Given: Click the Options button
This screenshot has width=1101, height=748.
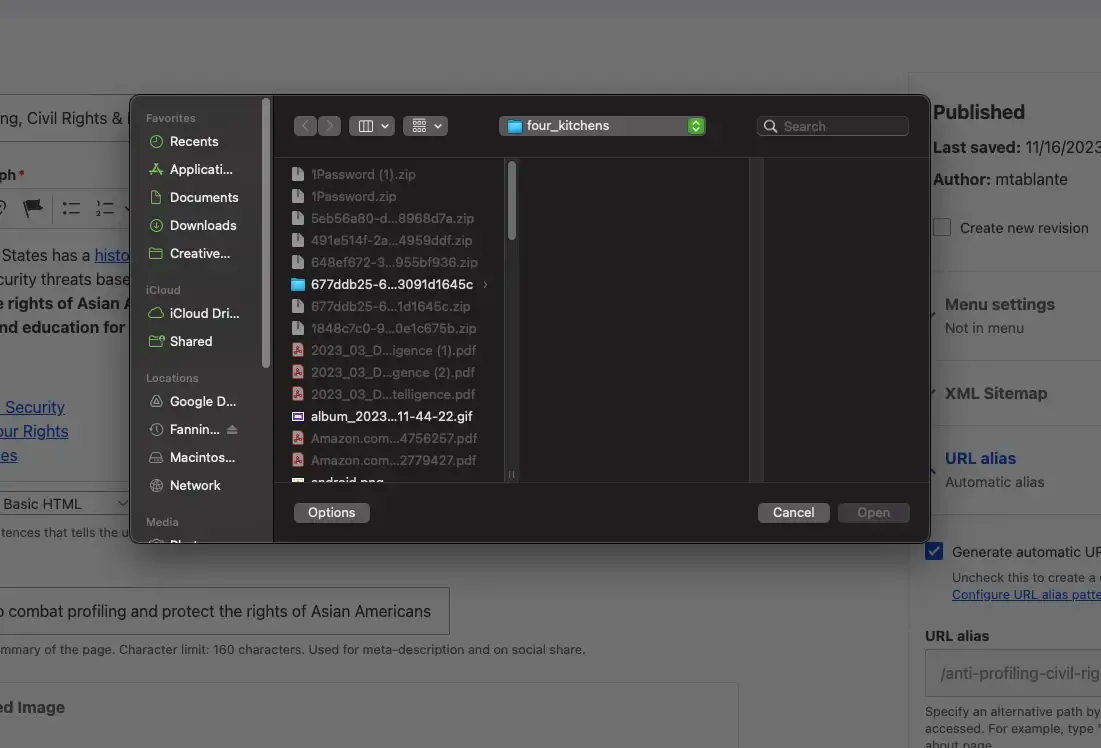Looking at the screenshot, I should [x=331, y=512].
